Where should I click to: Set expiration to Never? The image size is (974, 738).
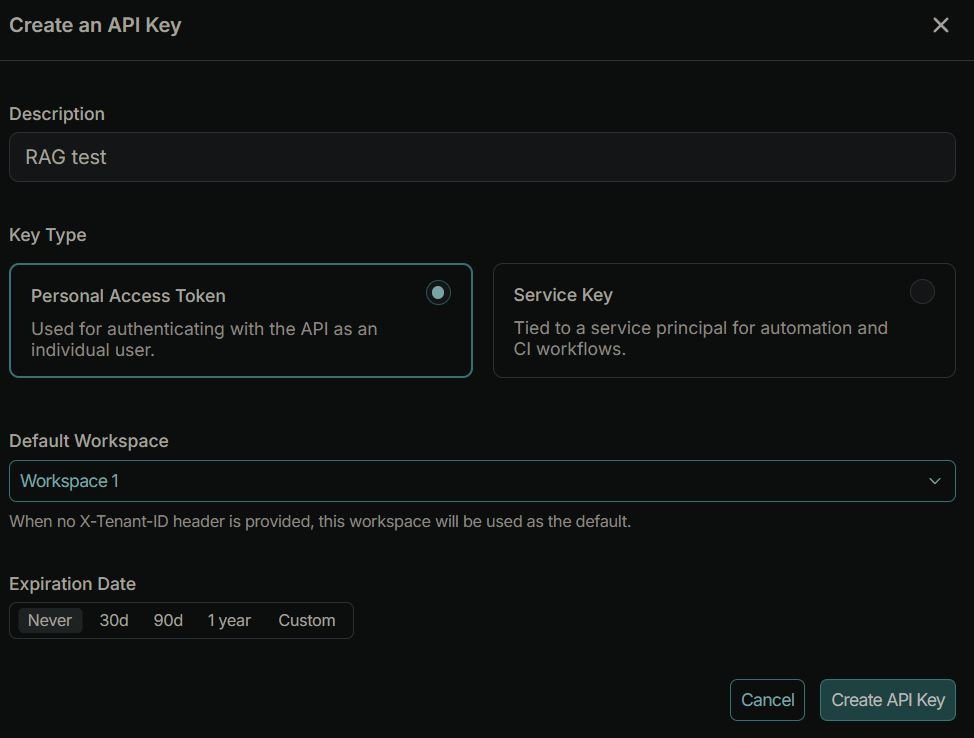click(x=50, y=620)
